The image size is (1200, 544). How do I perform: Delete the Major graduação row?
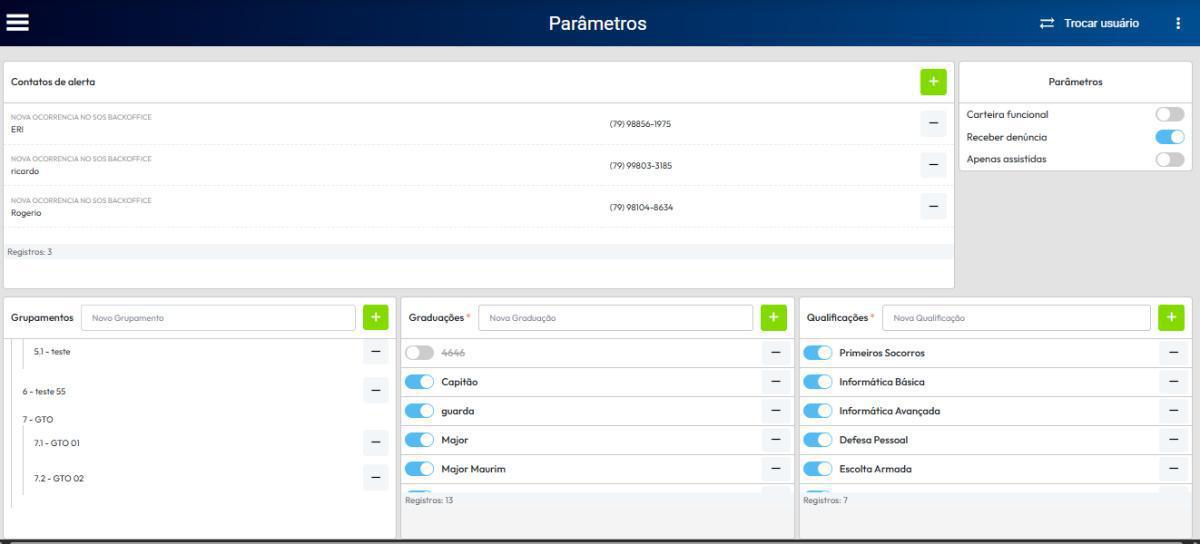776,440
